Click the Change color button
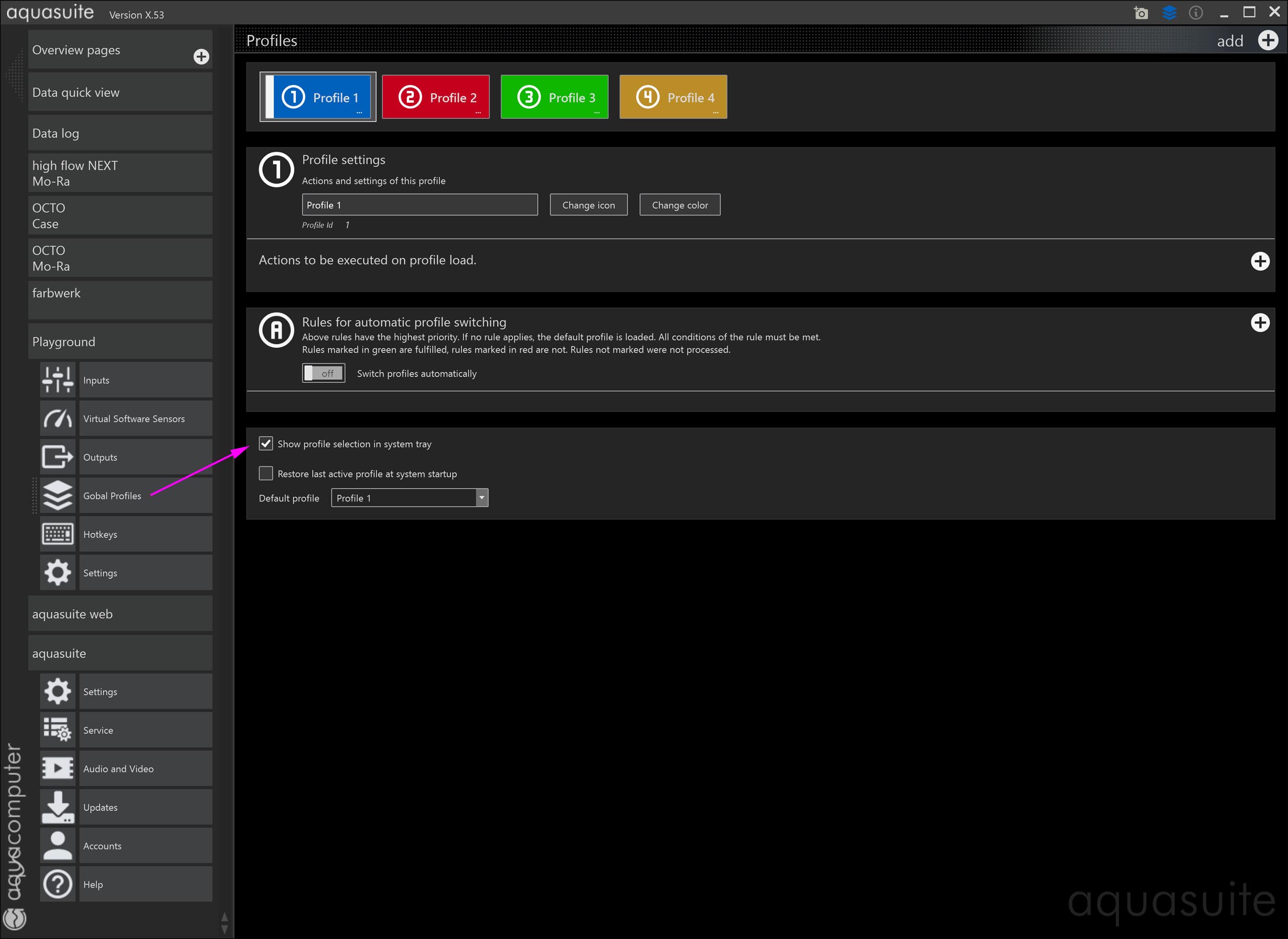The image size is (1288, 939). [680, 205]
